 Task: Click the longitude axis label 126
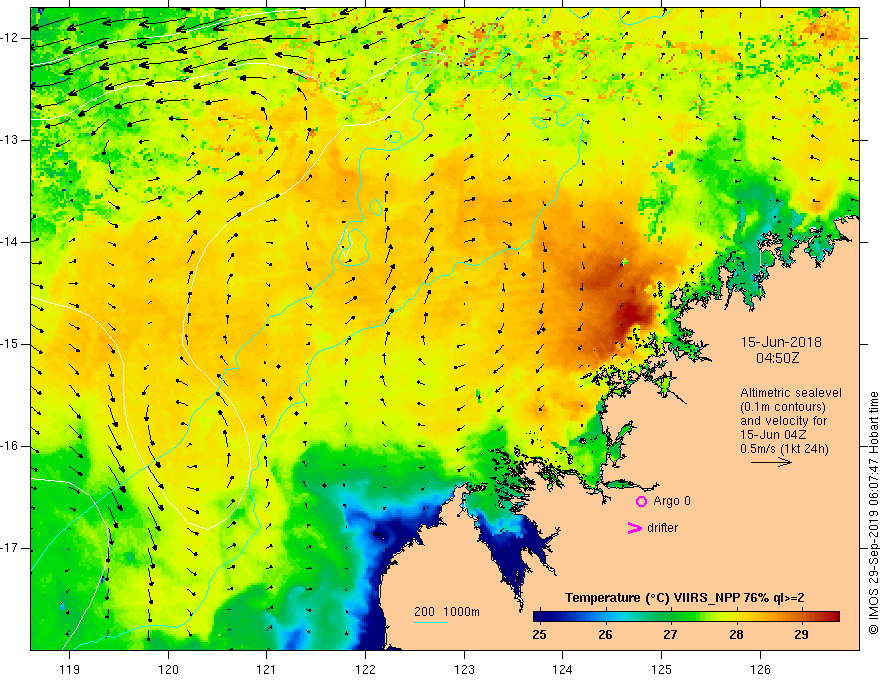(760, 669)
